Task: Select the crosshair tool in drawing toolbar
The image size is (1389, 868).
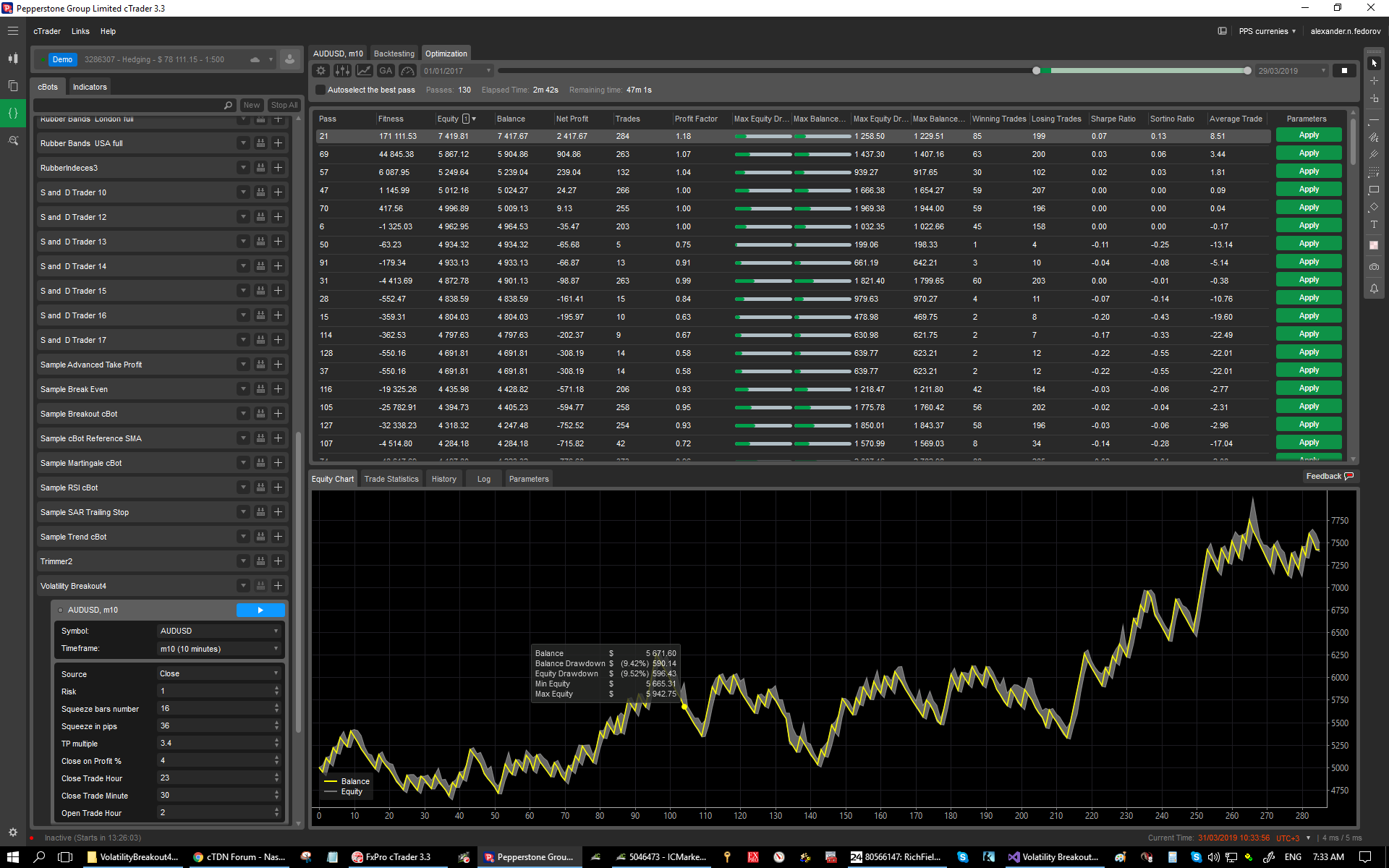Action: [x=1374, y=81]
